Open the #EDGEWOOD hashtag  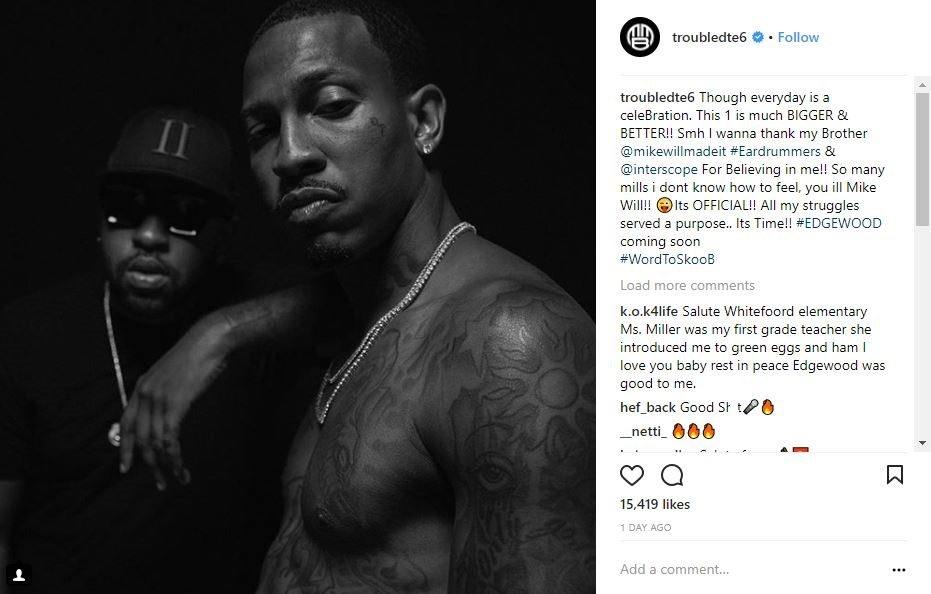838,223
